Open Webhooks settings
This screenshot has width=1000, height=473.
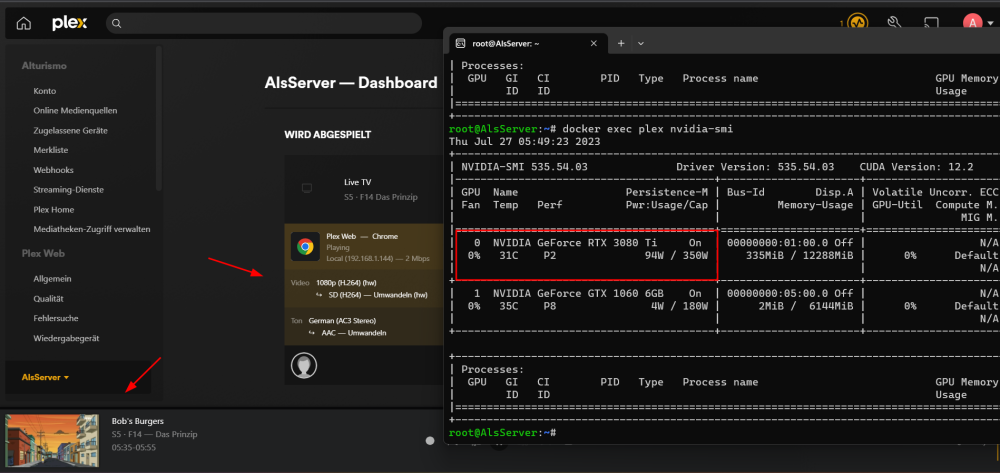click(x=54, y=170)
